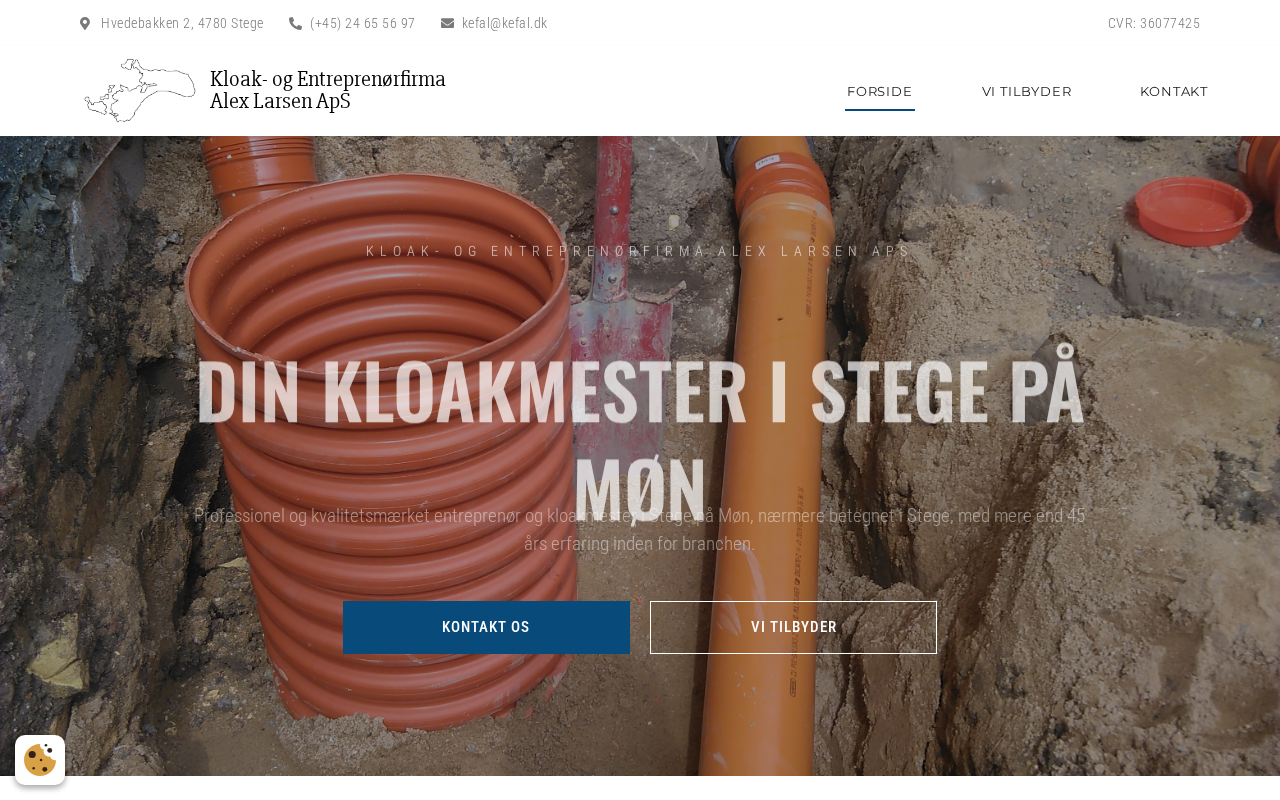The image size is (1280, 800).
Task: Click the kefal@kefal.dk email link
Action: pos(504,23)
